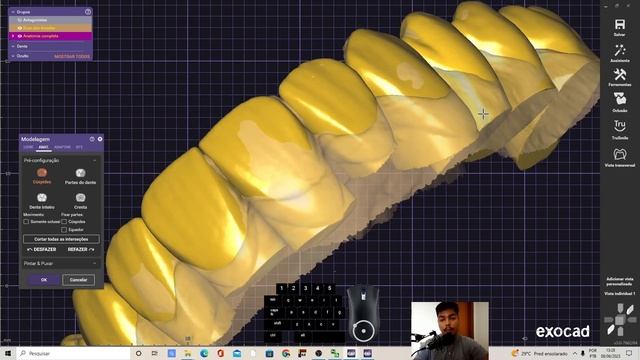This screenshot has width=640, height=360.
Task: Expand the Pintar & Puxar section
Action: tap(95, 264)
